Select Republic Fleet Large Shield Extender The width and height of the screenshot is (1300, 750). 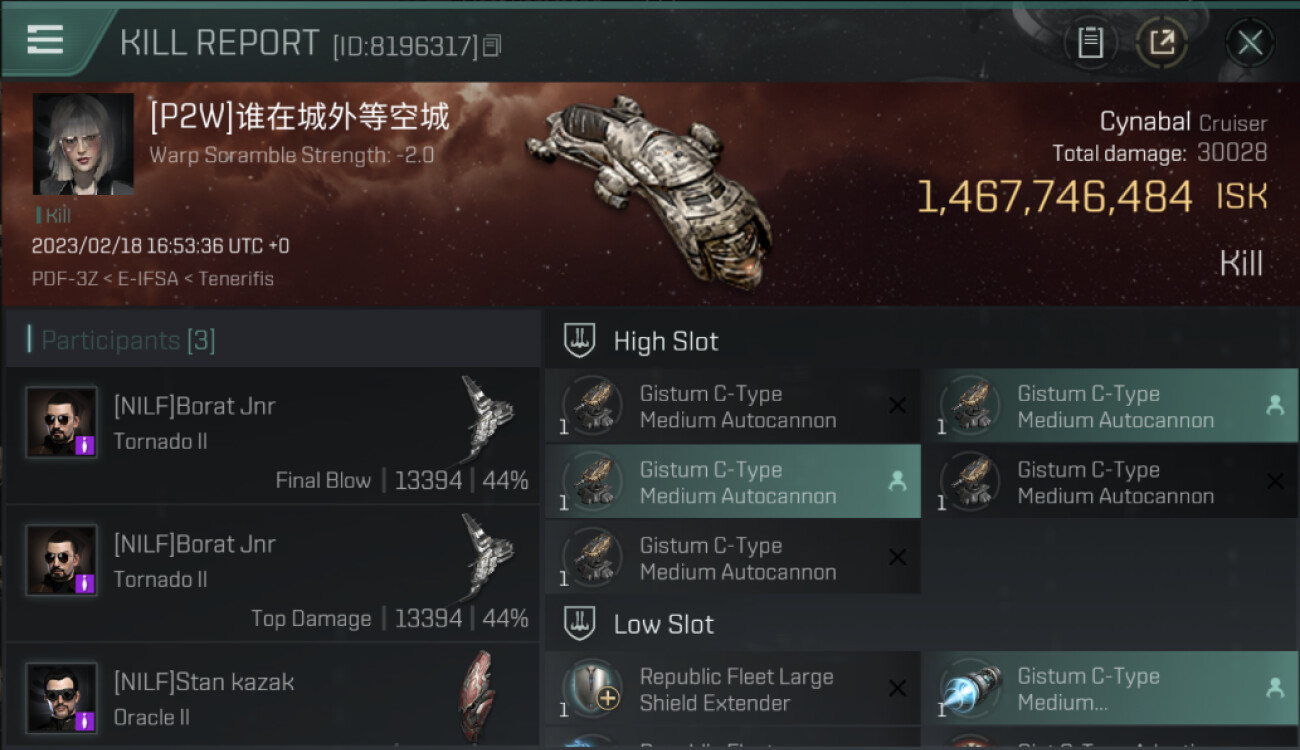click(732, 689)
